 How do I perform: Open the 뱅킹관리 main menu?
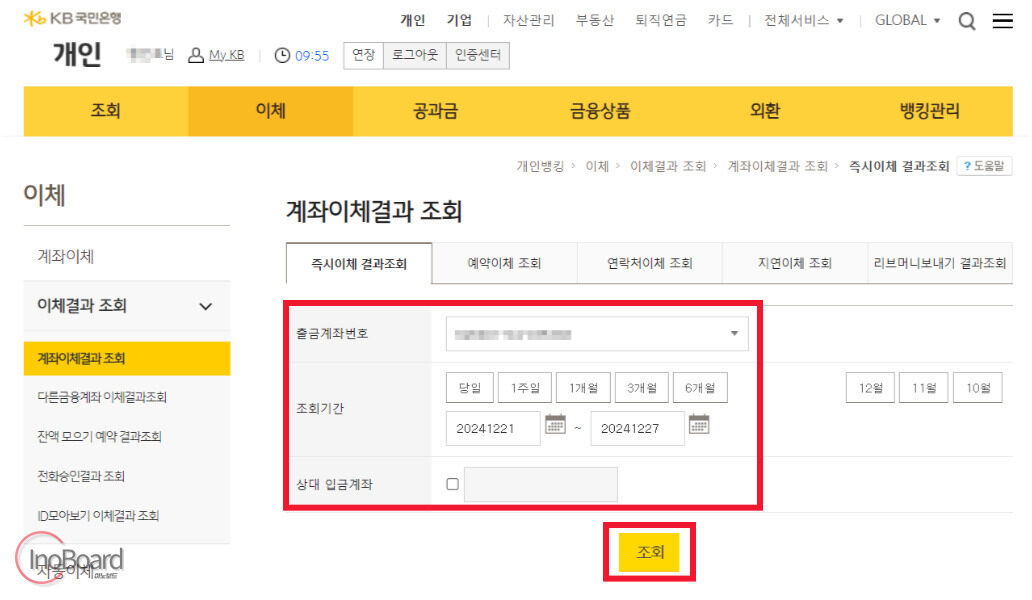930,111
